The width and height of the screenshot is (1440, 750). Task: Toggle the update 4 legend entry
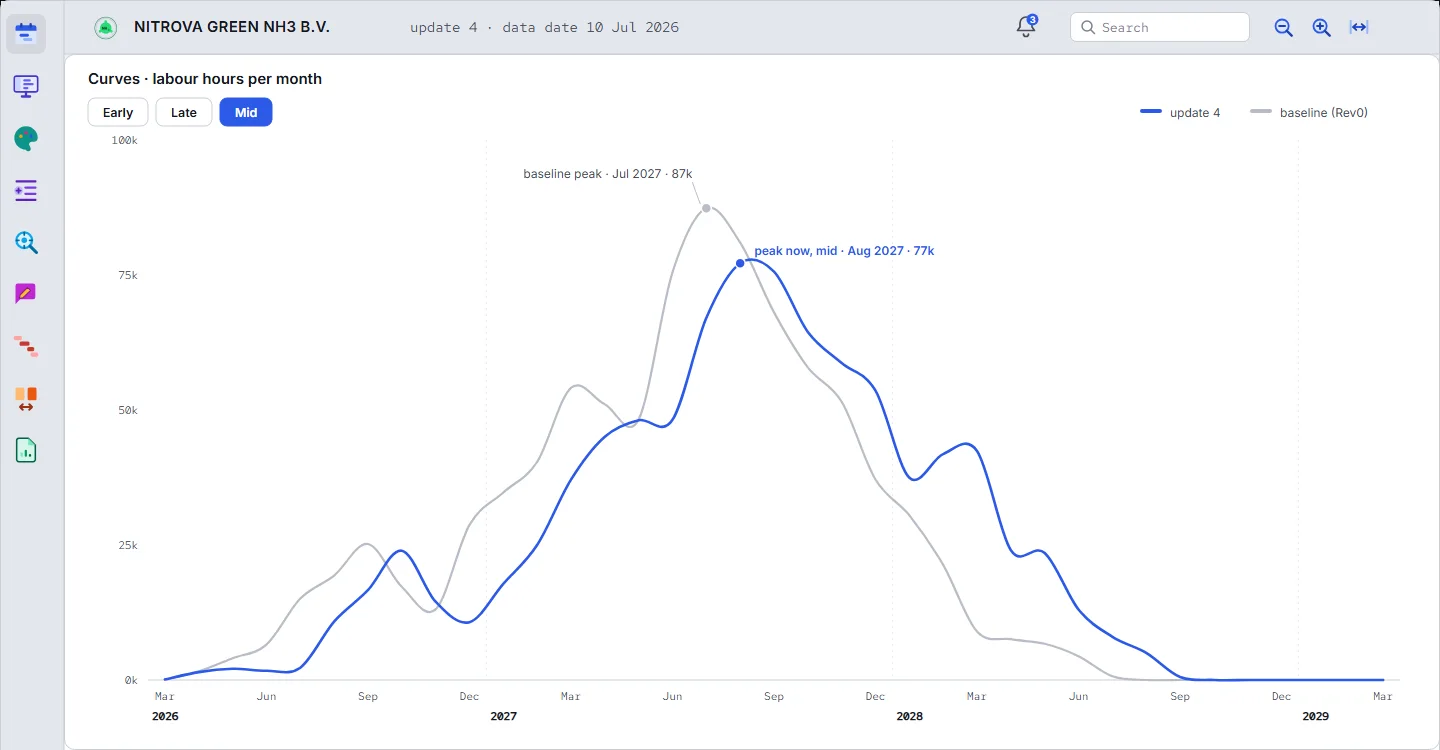(1180, 112)
